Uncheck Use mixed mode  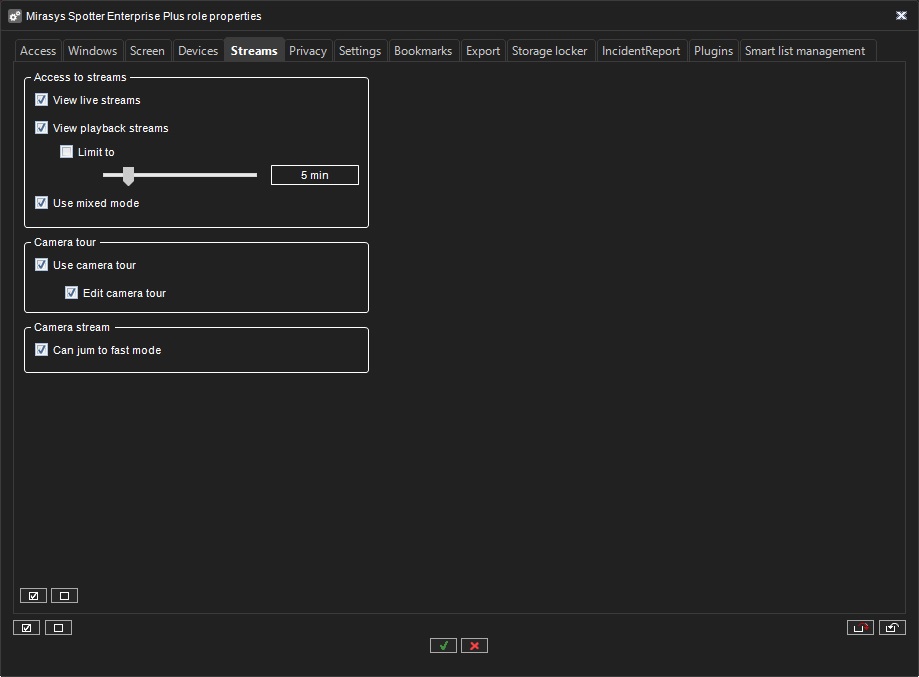(x=42, y=203)
